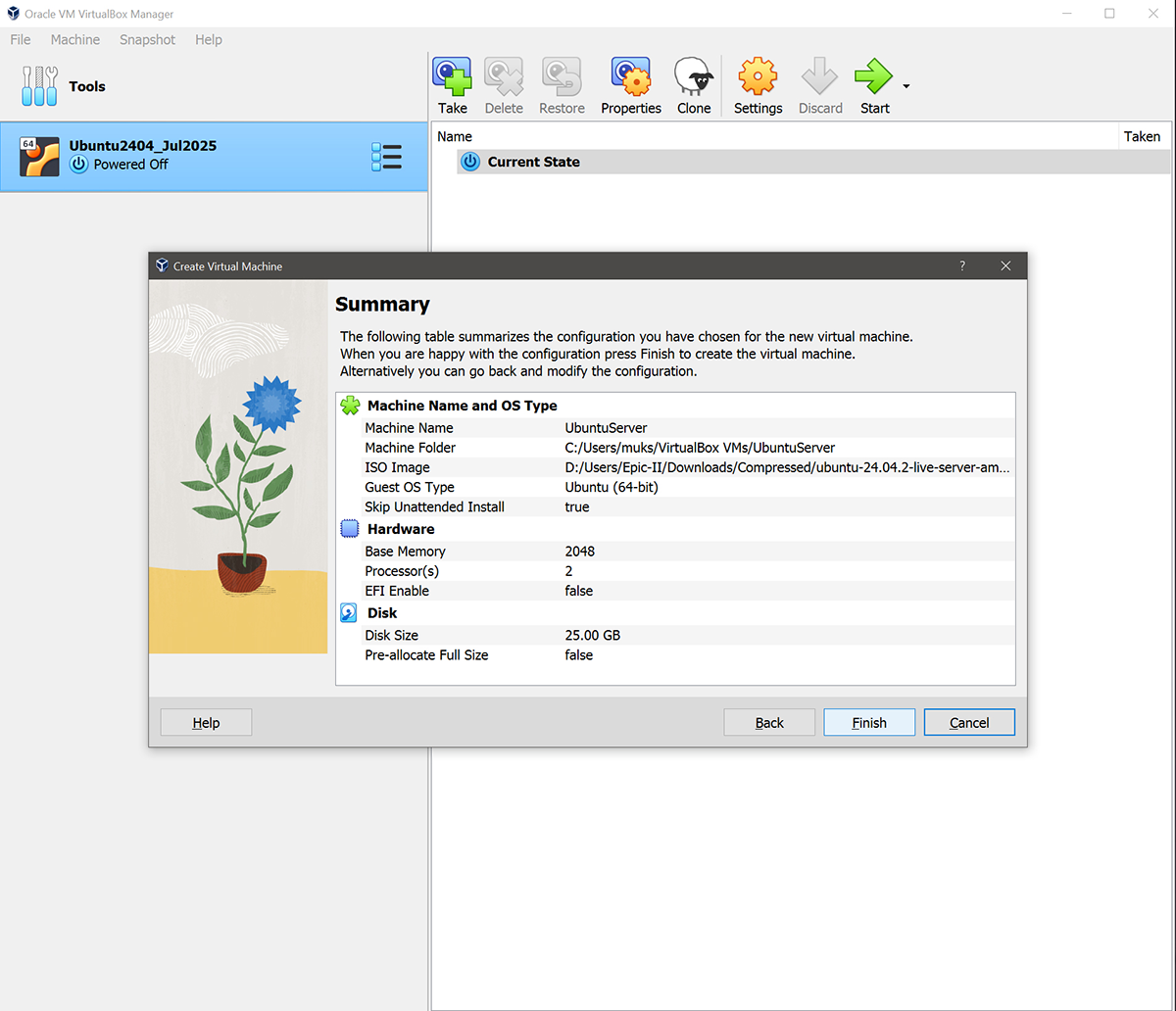Click the Hardware chip icon in summary
1176x1011 pixels.
point(350,529)
